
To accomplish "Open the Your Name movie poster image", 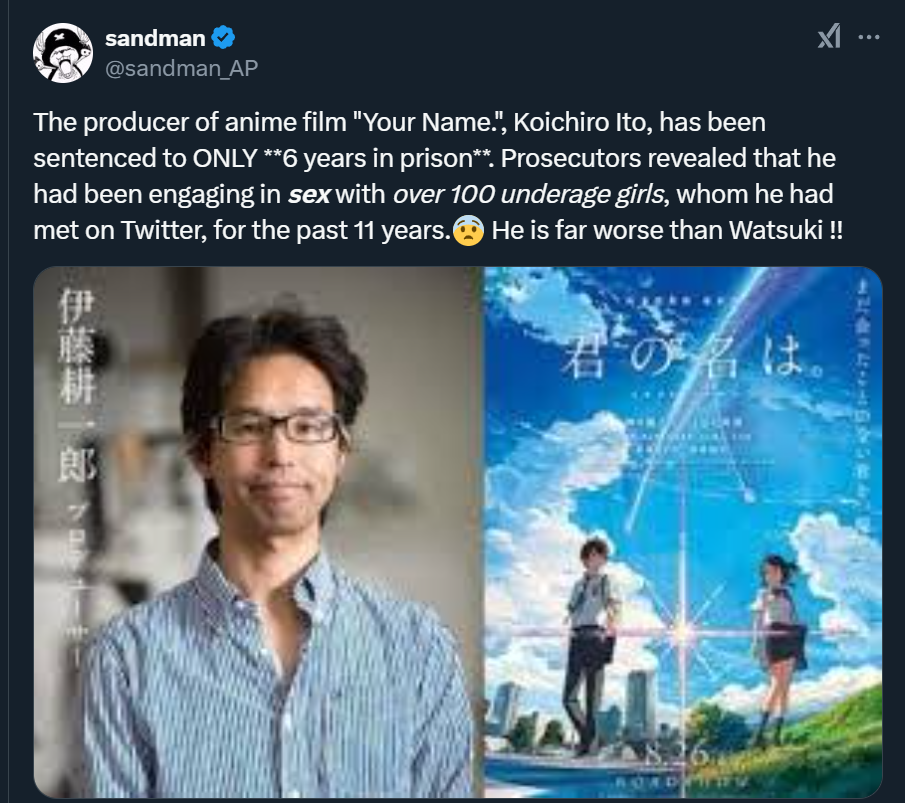I will pos(683,532).
